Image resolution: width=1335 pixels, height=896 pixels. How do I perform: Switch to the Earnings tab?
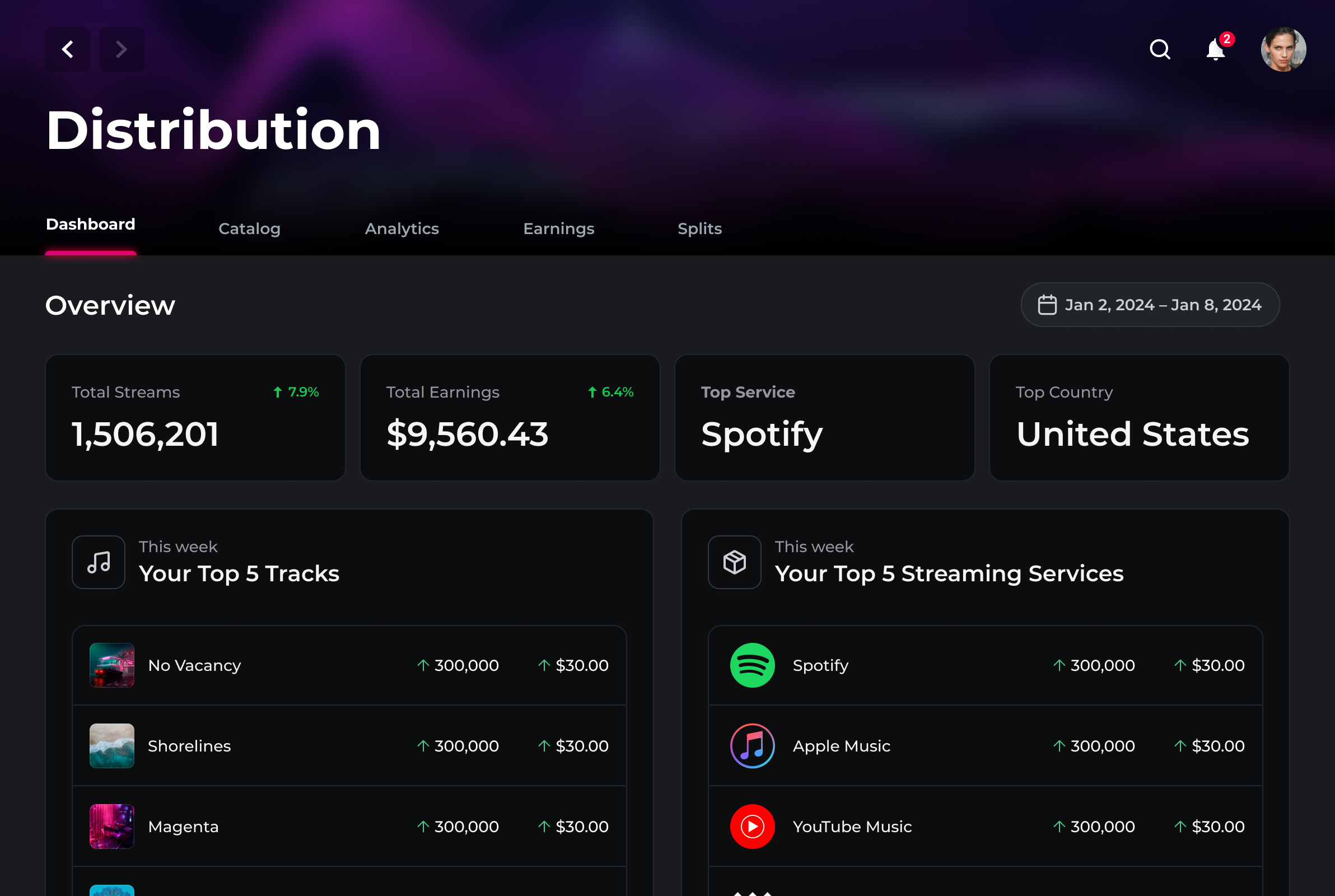point(559,228)
